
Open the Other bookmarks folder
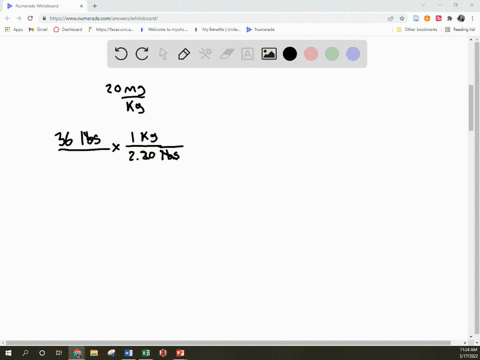point(417,29)
